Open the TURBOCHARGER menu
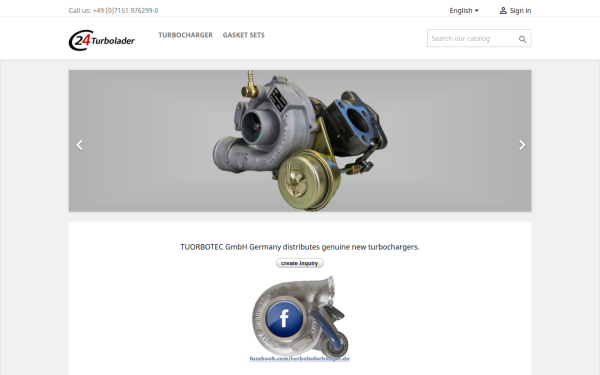The height and width of the screenshot is (375, 600). [x=186, y=35]
